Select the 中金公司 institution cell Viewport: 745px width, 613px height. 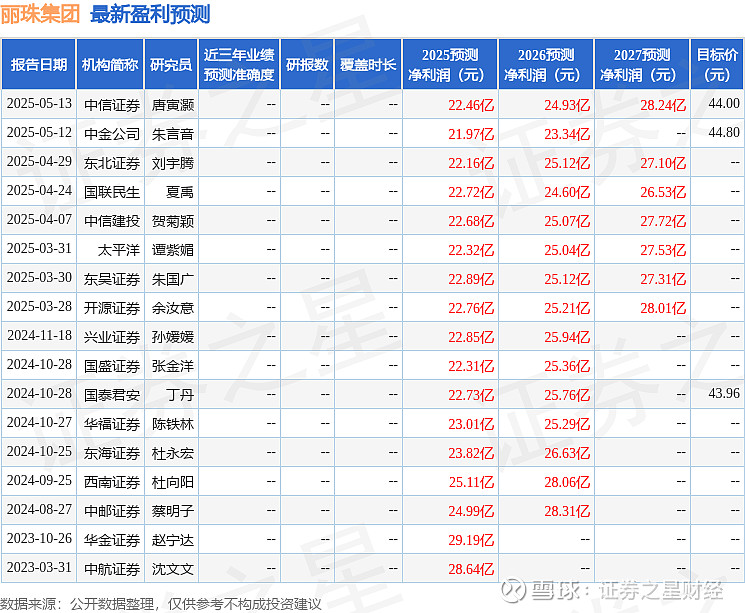[112, 134]
